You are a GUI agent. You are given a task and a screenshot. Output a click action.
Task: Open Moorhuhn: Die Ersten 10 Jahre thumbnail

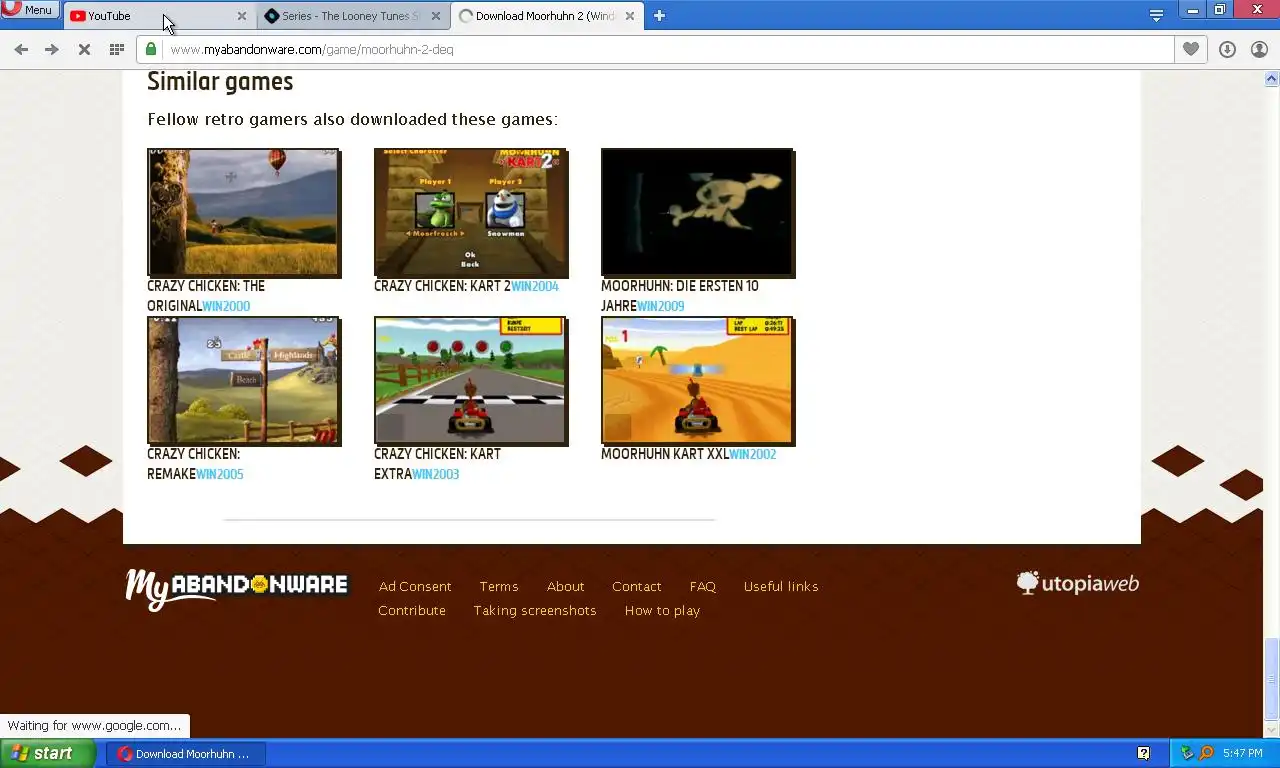[698, 213]
